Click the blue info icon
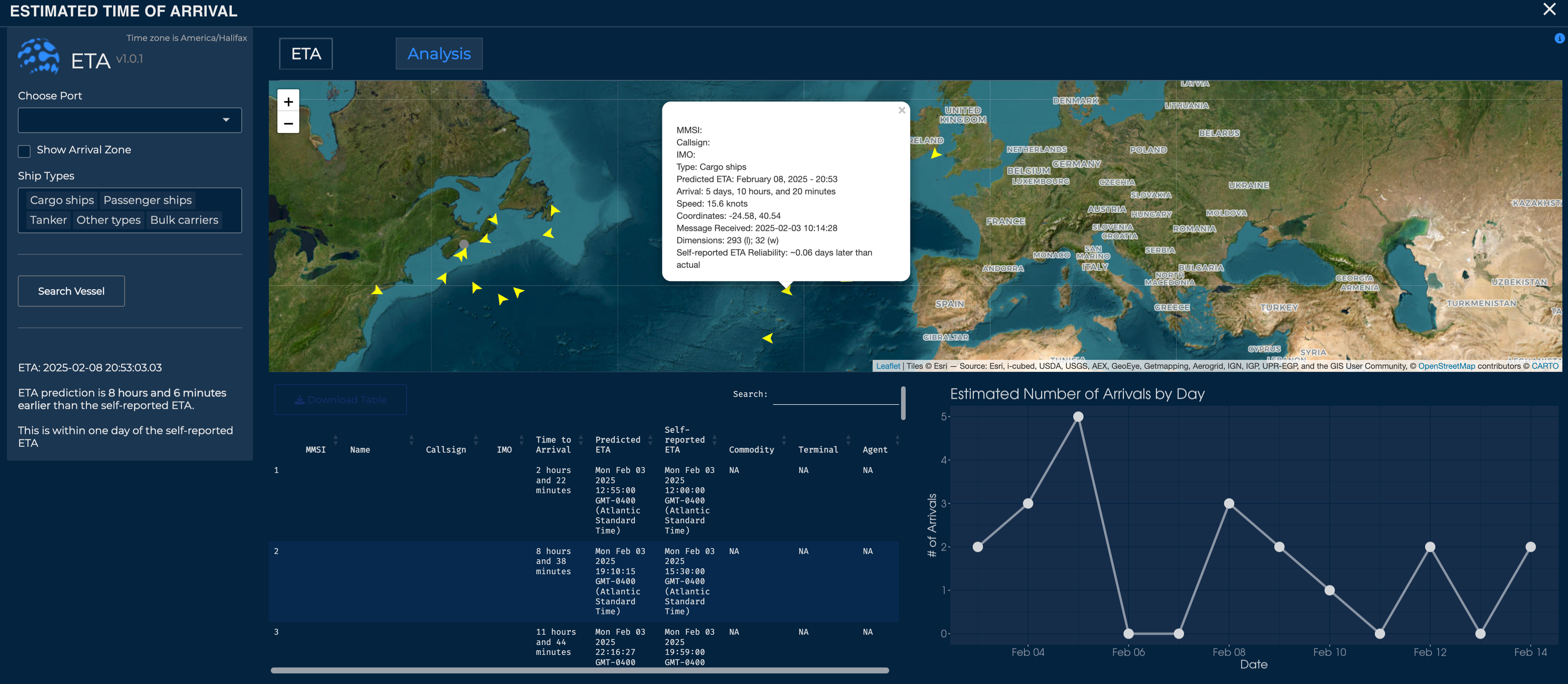 (x=1559, y=38)
